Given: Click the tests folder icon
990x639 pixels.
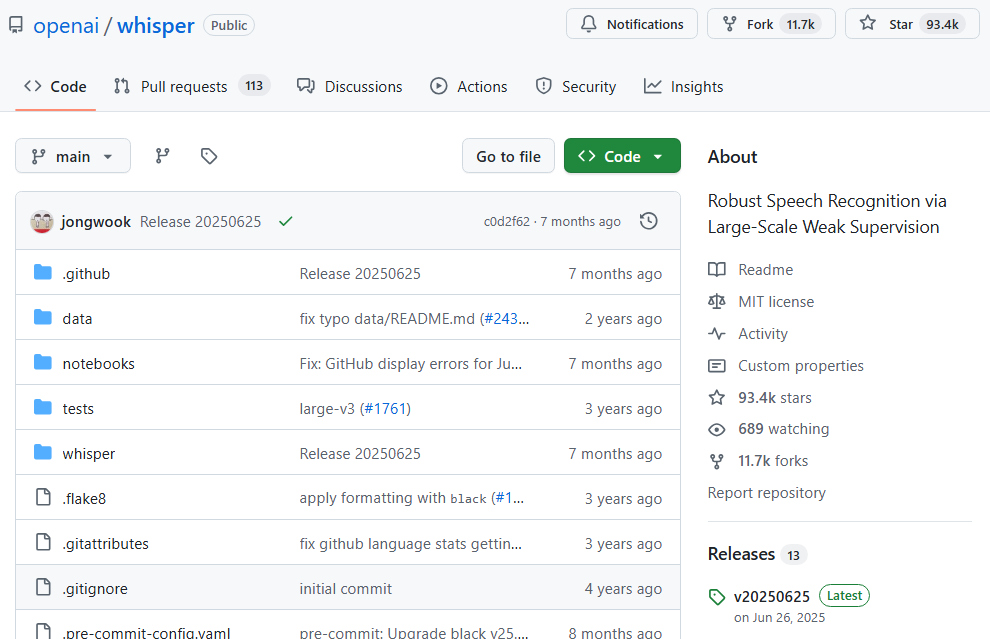Looking at the screenshot, I should (43, 407).
